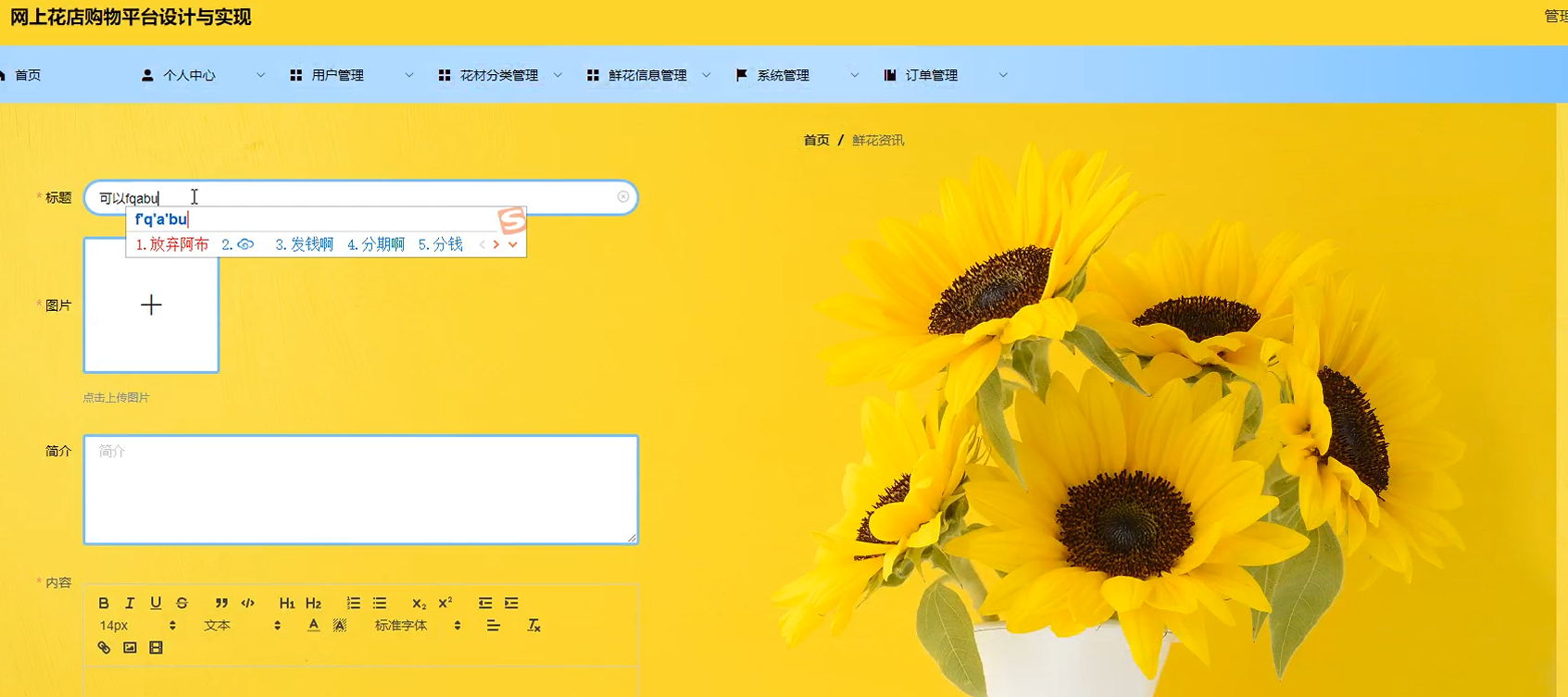
Task: Expand the chevron next to 订单管理
Action: tap(1002, 75)
